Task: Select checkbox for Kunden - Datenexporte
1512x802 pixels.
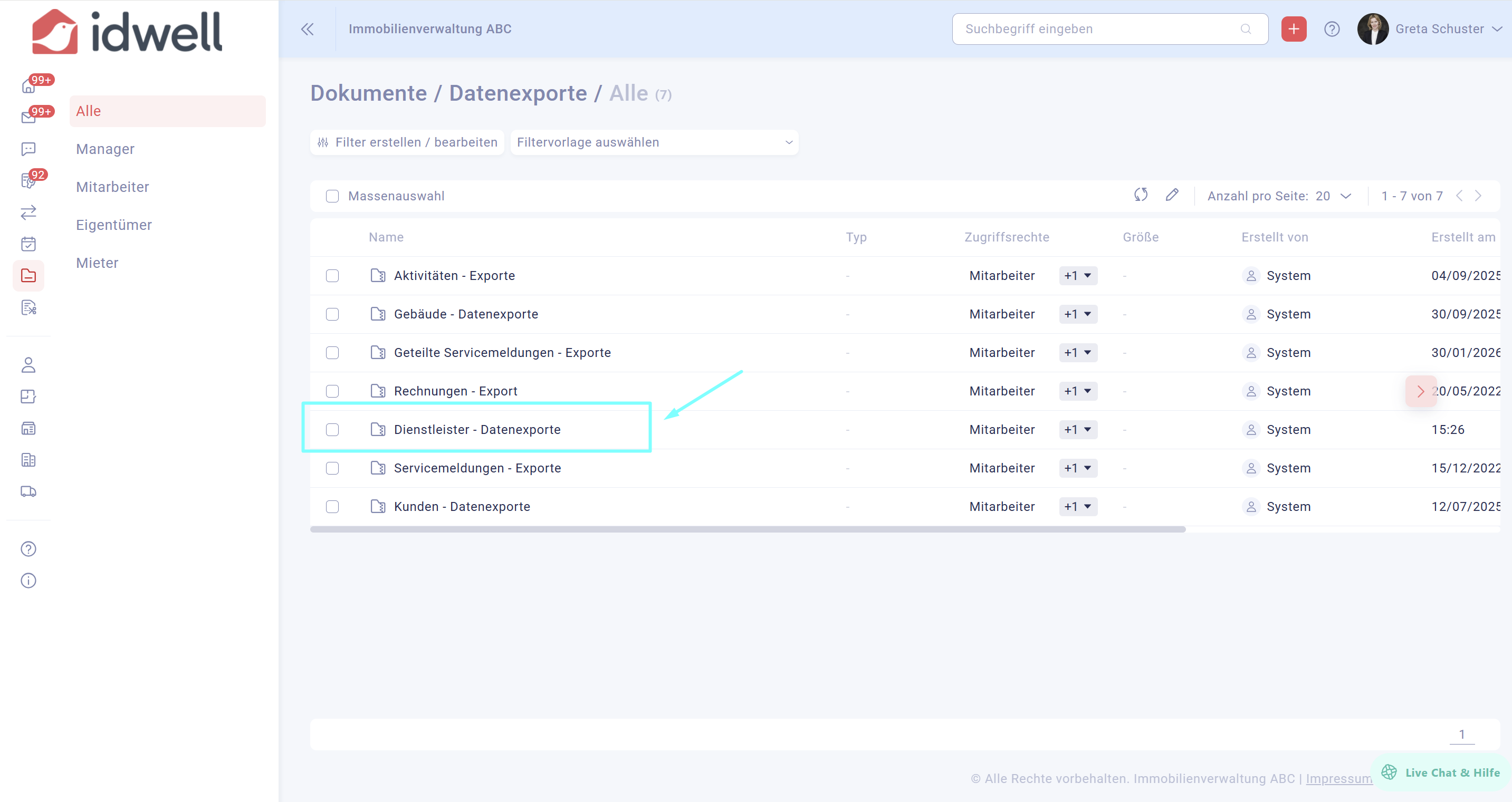Action: coord(332,506)
